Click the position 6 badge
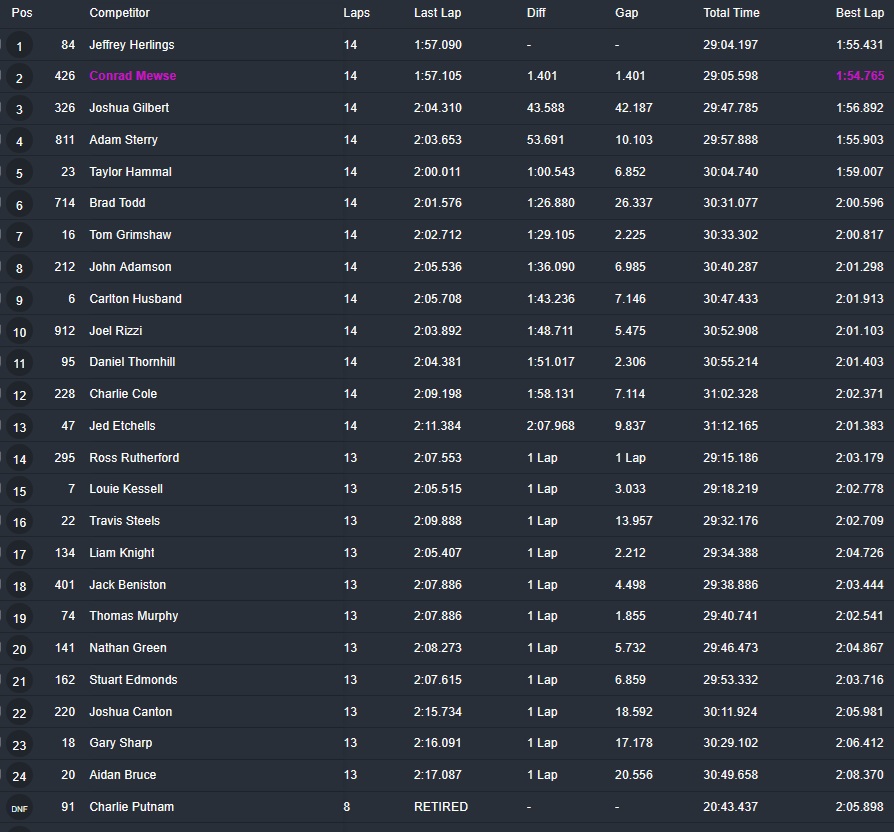 pyautogui.click(x=20, y=205)
